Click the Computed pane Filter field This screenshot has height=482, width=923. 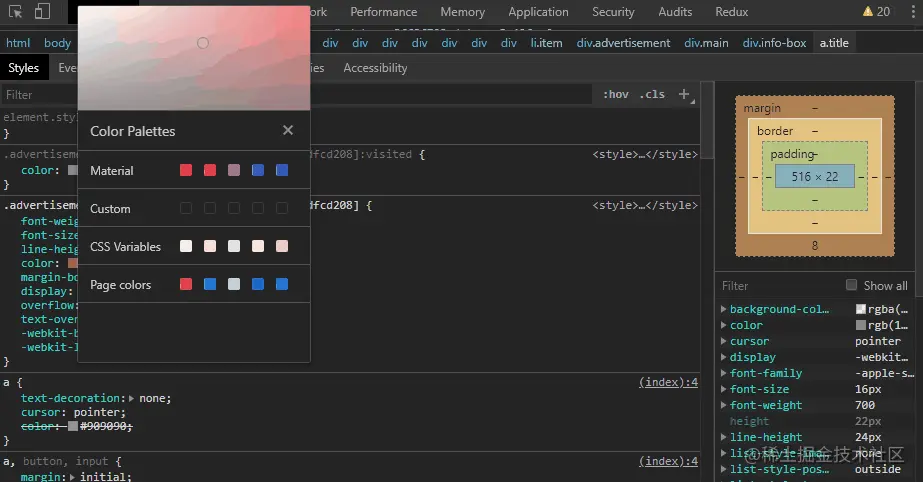[x=780, y=285]
